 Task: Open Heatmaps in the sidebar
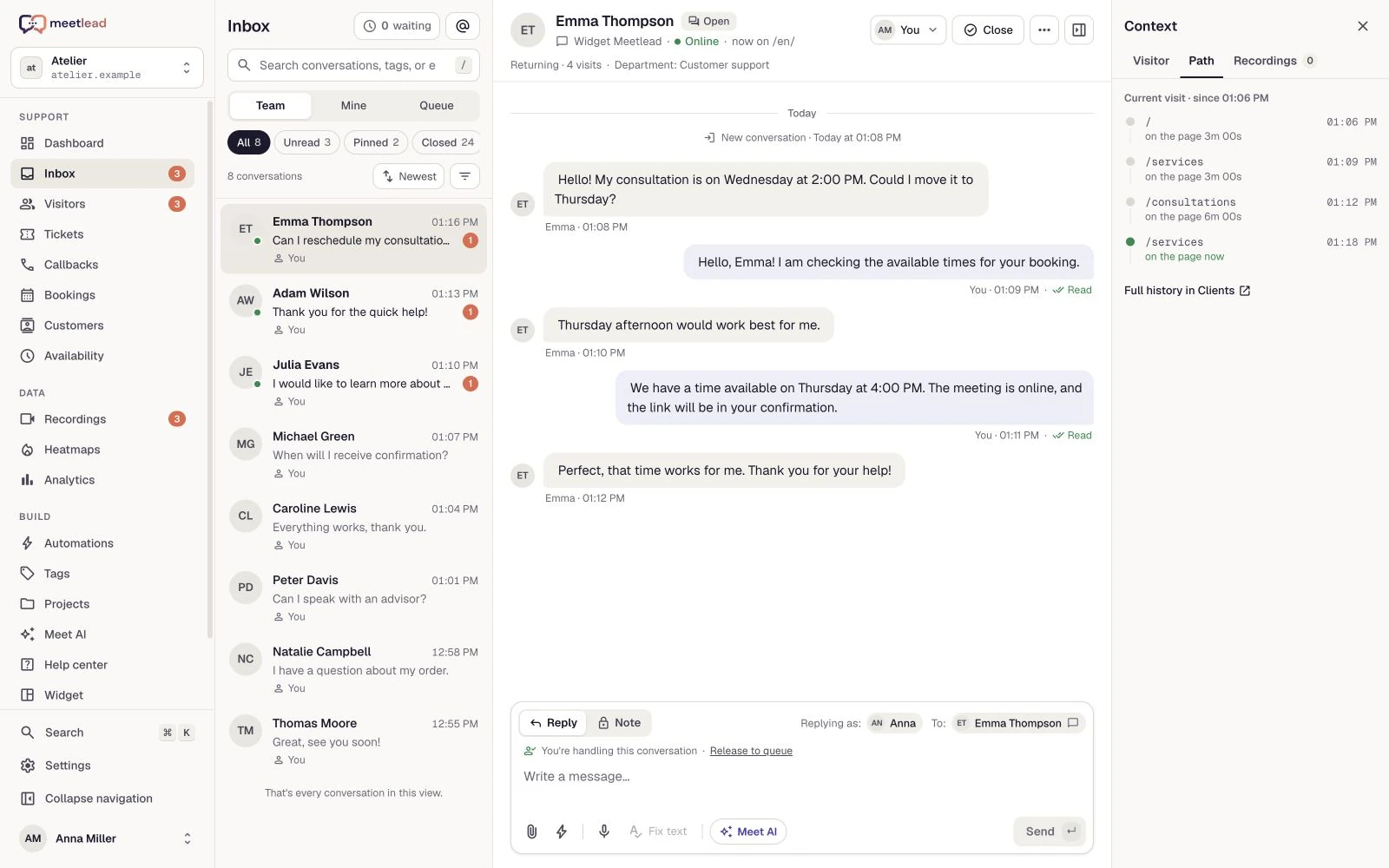point(102,450)
